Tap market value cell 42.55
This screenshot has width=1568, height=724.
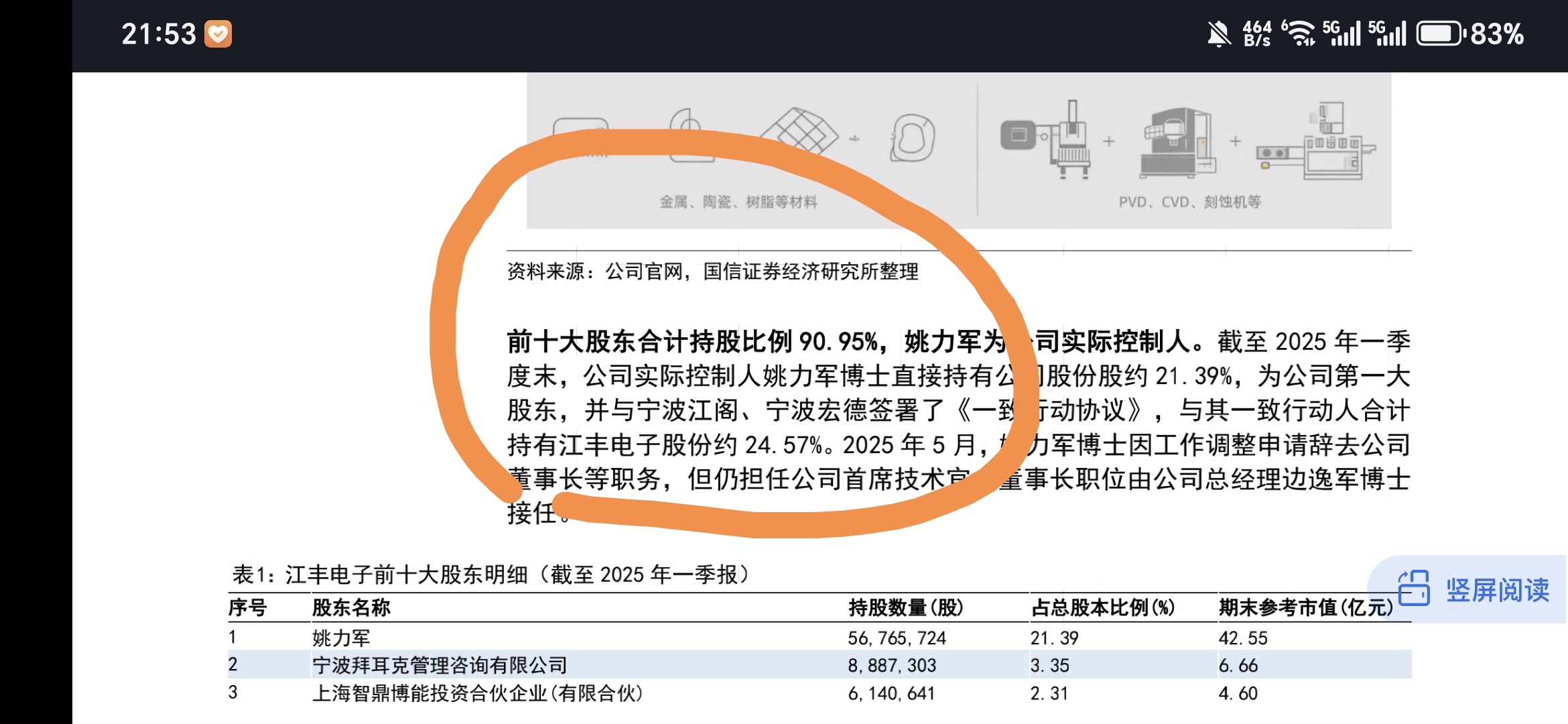tap(1243, 638)
